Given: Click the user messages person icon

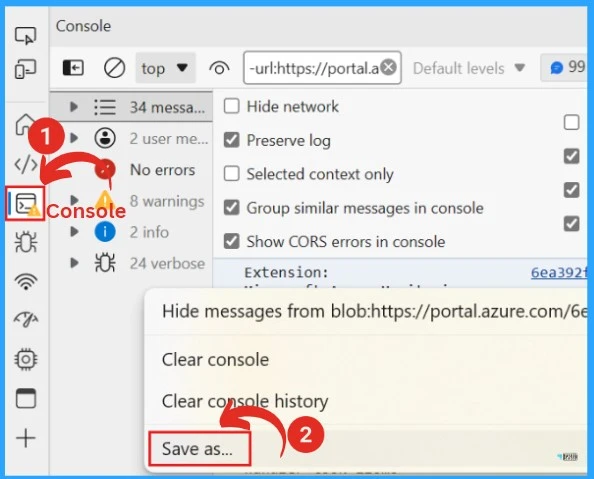Looking at the screenshot, I should (105, 138).
